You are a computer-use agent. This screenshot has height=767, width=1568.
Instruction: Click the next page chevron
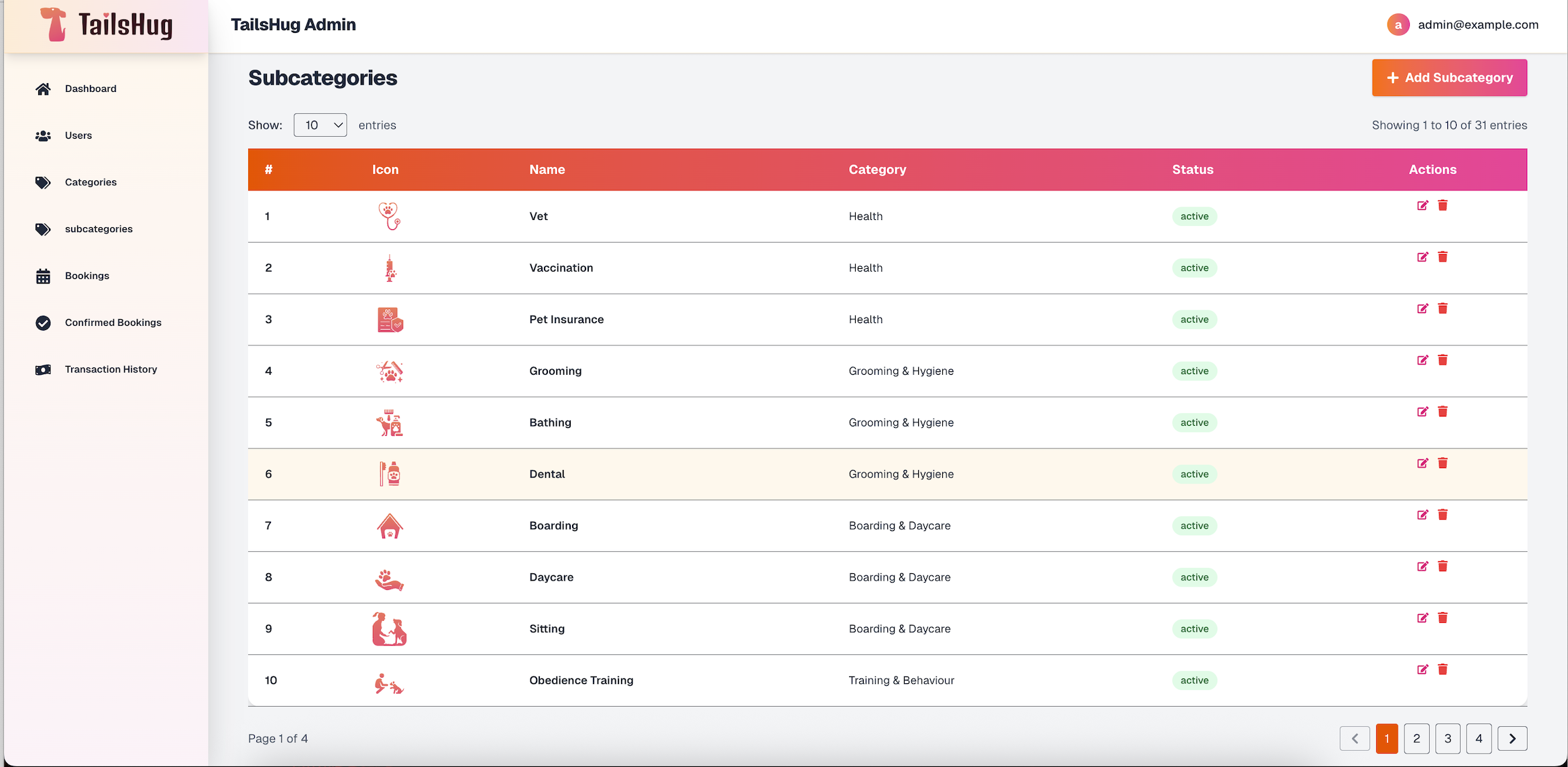pyautogui.click(x=1512, y=738)
